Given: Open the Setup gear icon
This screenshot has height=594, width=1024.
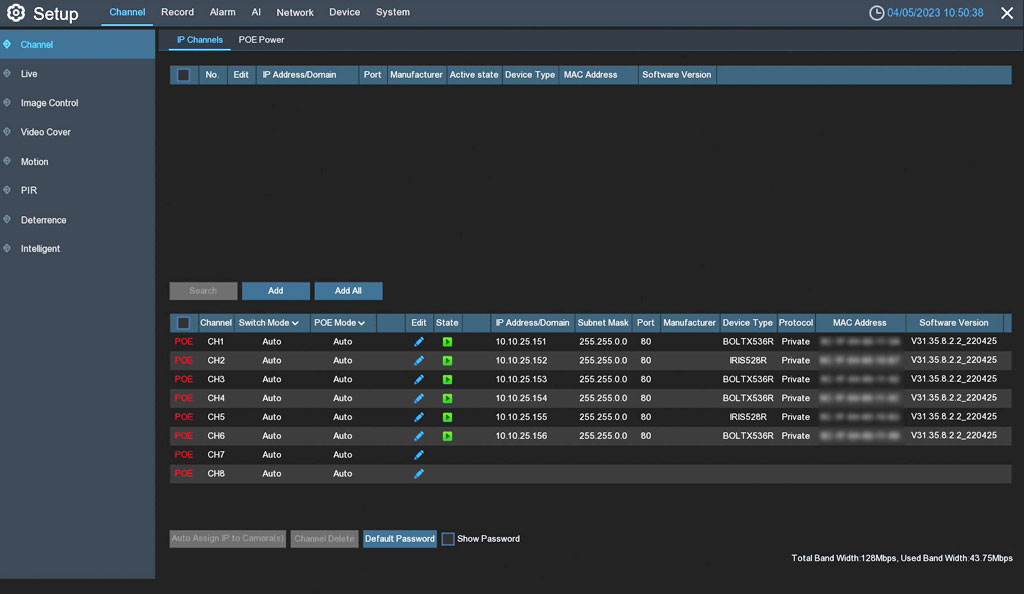Looking at the screenshot, I should 14,12.
